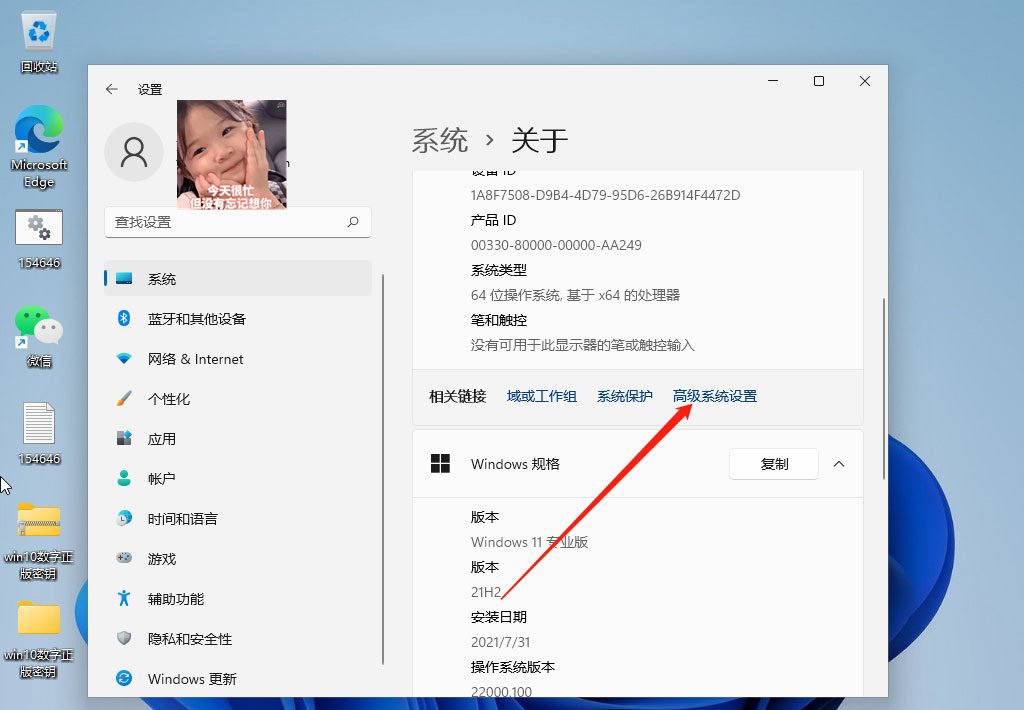Click the sidebar navigation scrollbar
This screenshot has width=1024, height=710.
click(383, 469)
